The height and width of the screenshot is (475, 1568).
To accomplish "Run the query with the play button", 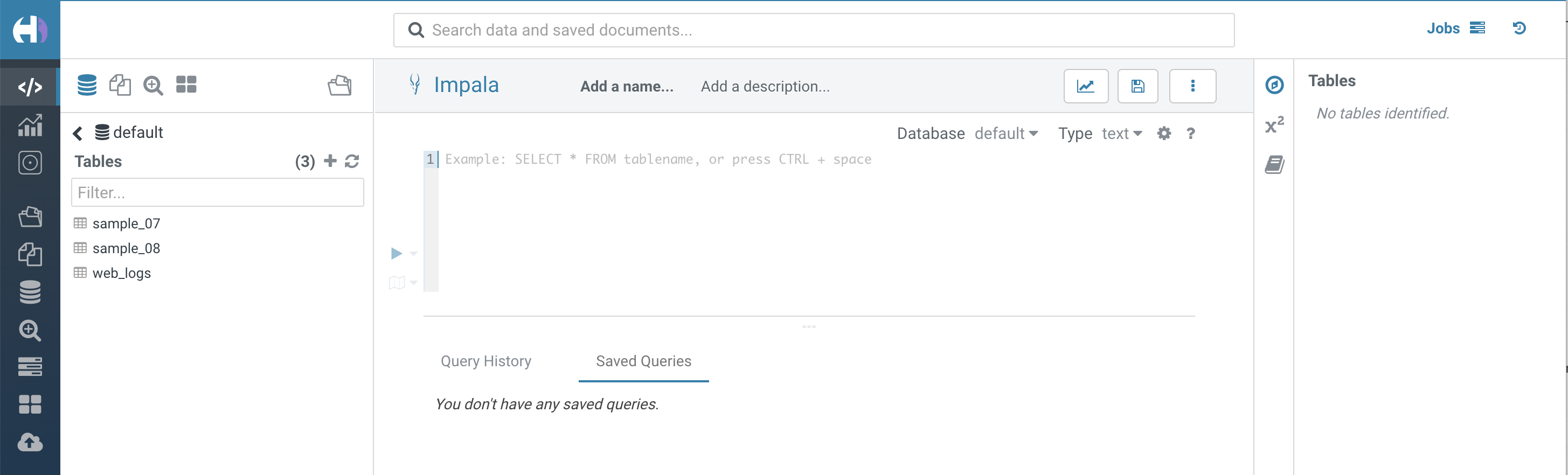I will tap(396, 253).
